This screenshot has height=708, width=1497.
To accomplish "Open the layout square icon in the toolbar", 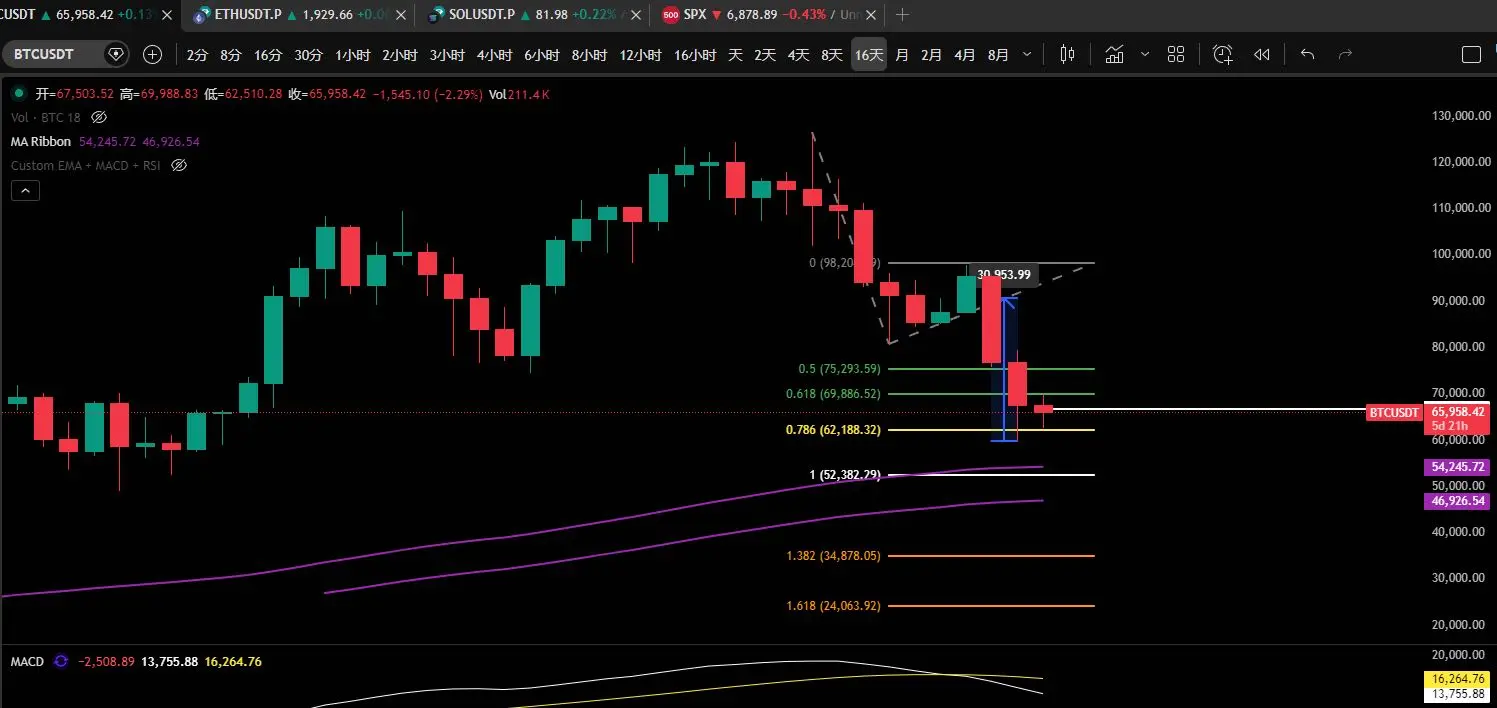I will click(x=1471, y=55).
